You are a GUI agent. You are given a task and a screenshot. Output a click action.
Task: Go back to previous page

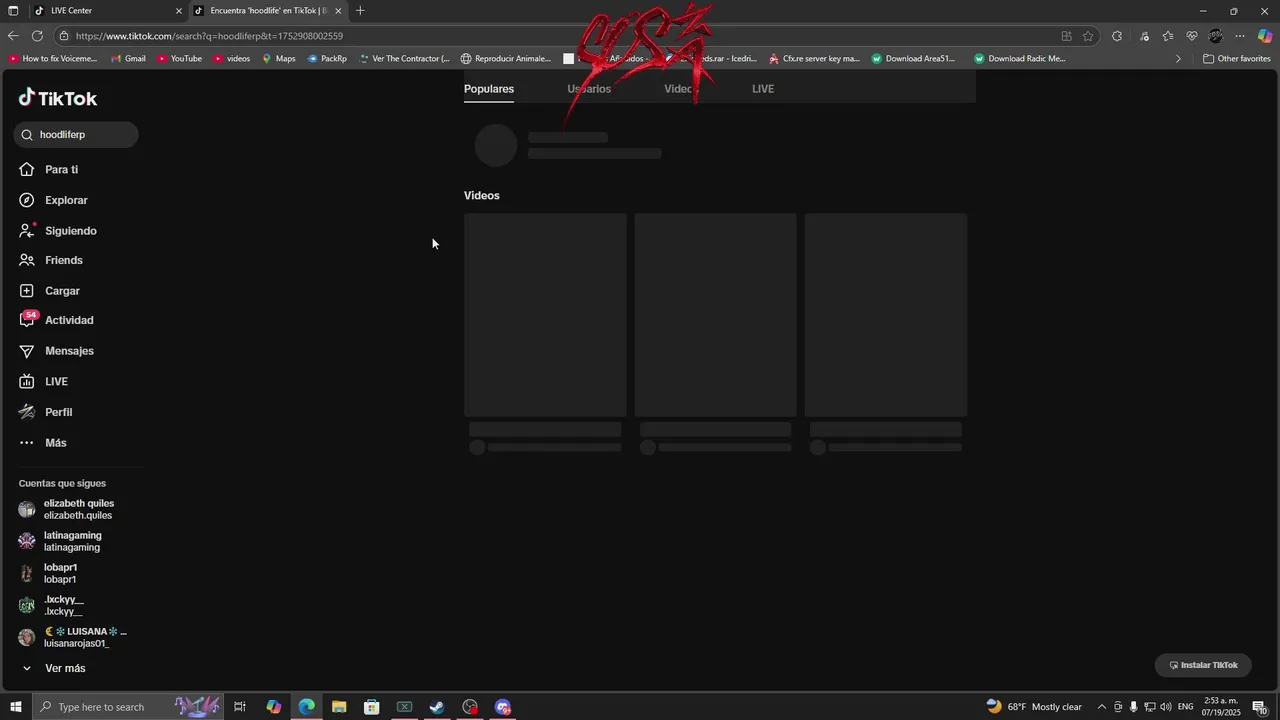coord(13,36)
